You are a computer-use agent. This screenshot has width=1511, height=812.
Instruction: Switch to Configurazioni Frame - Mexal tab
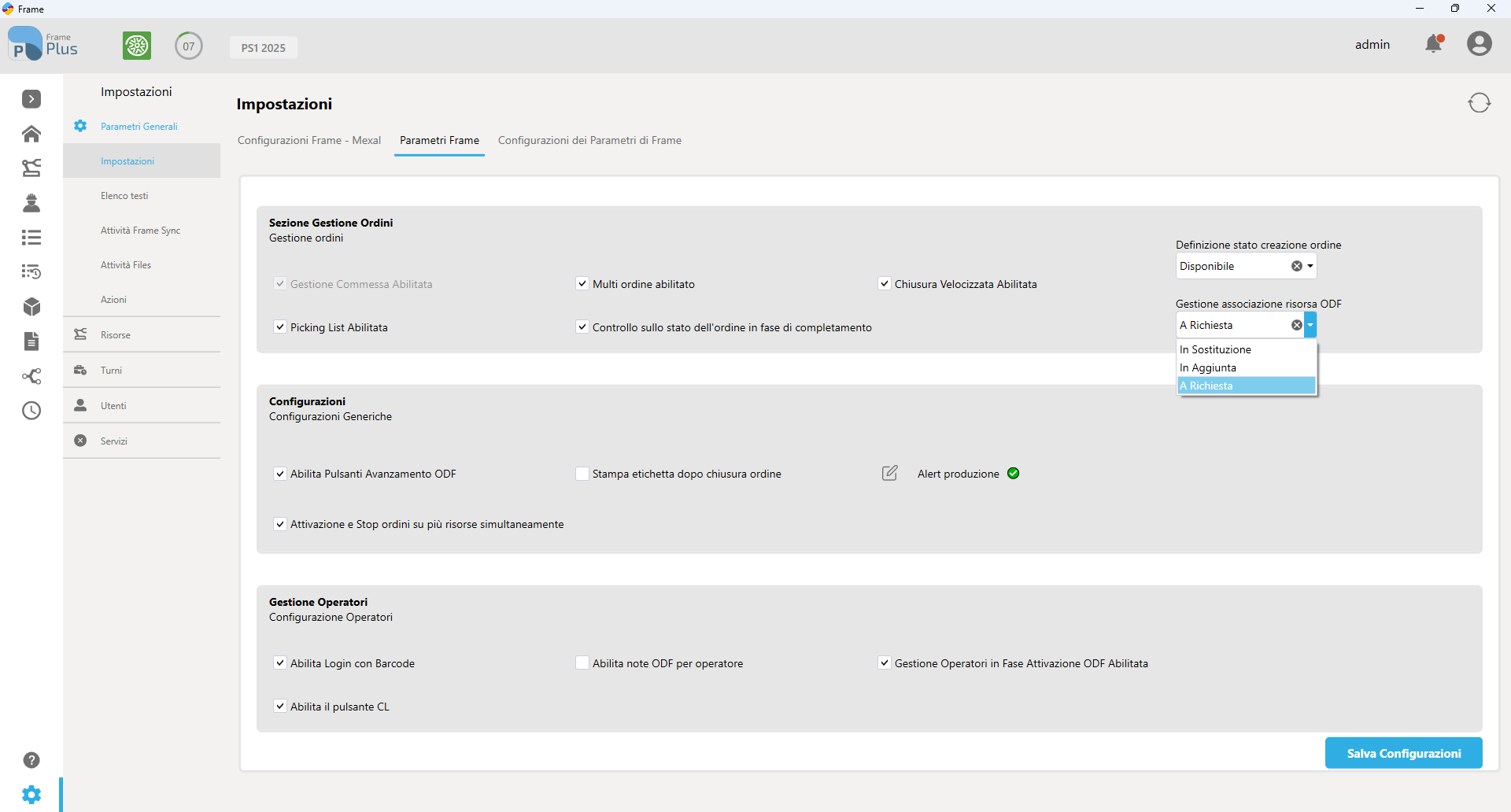(309, 140)
